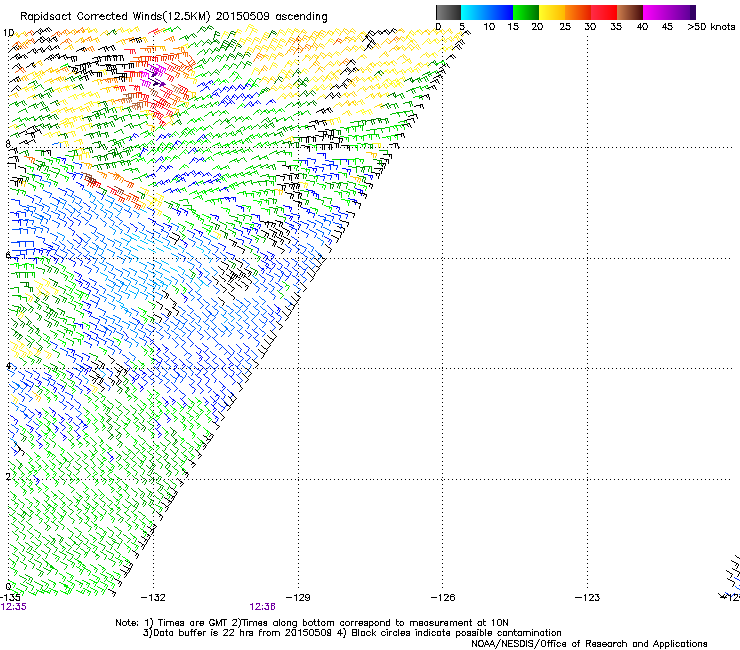Click the cyan 5-10 knots legend color

[x=474, y=12]
